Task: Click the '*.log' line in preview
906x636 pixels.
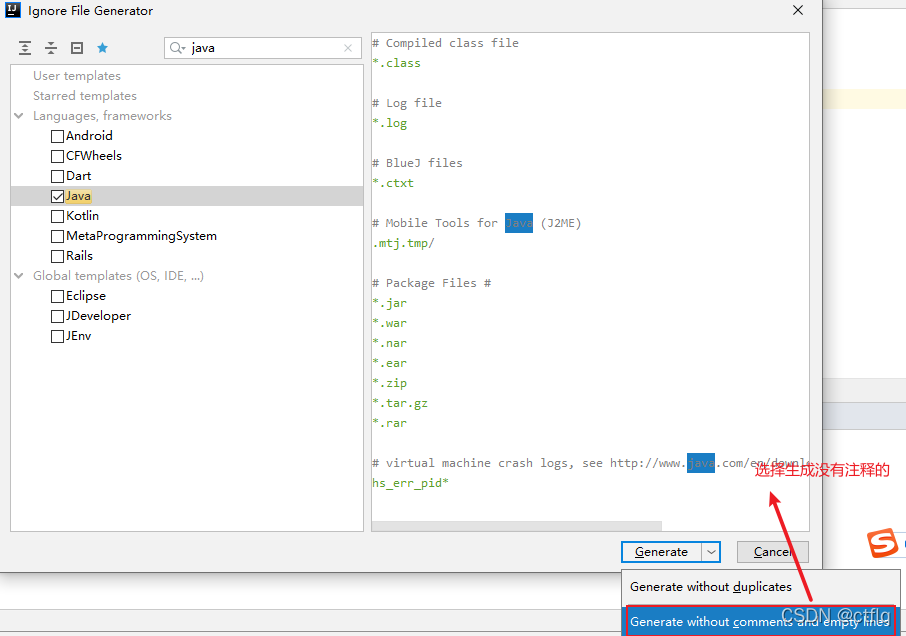Action: point(389,123)
